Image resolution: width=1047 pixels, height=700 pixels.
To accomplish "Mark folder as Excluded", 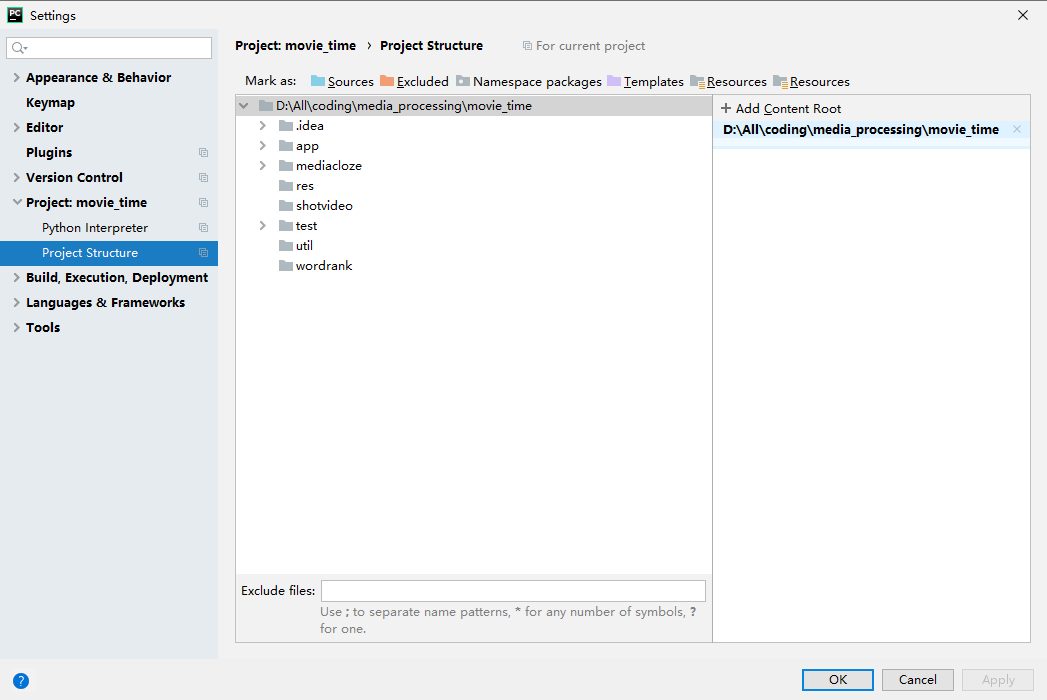I will [414, 82].
